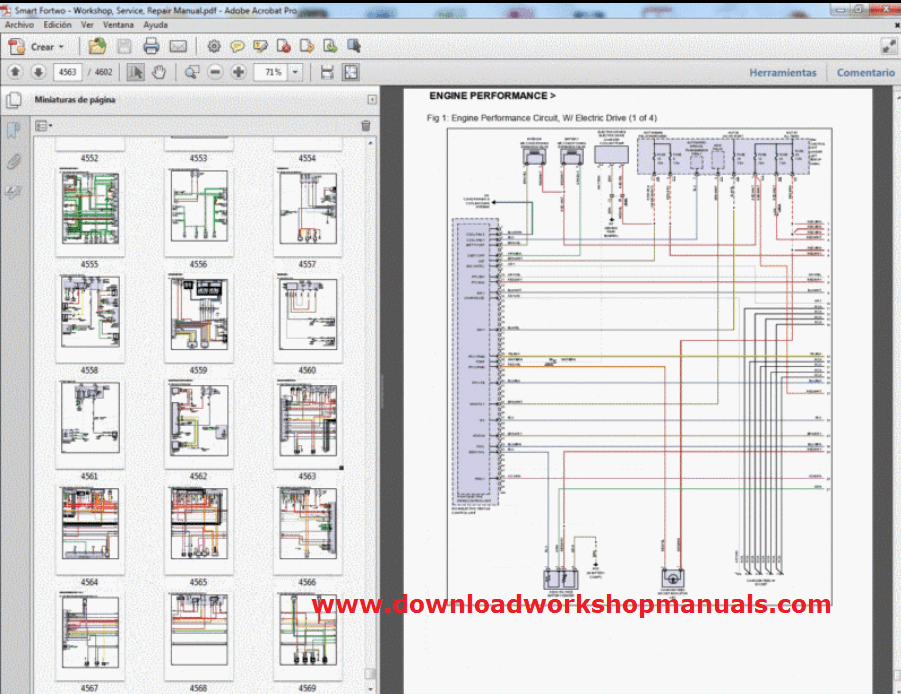Click the Save floppy disk icon

pyautogui.click(x=124, y=47)
